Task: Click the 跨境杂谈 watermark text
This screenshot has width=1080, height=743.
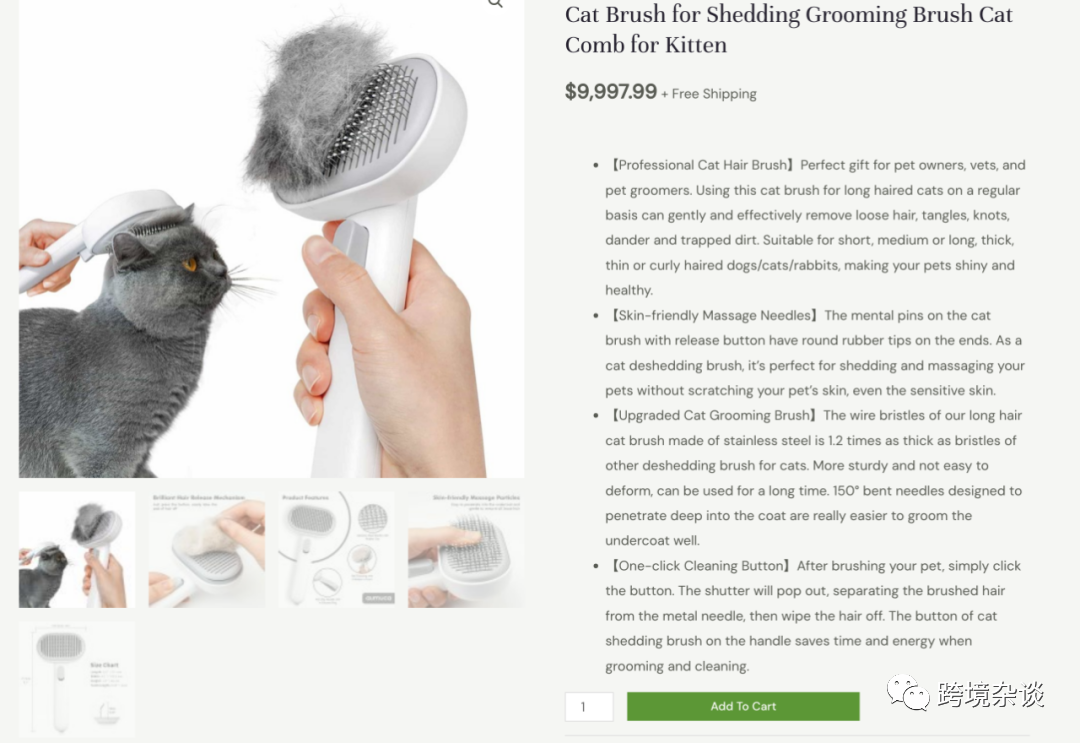Action: (x=991, y=694)
